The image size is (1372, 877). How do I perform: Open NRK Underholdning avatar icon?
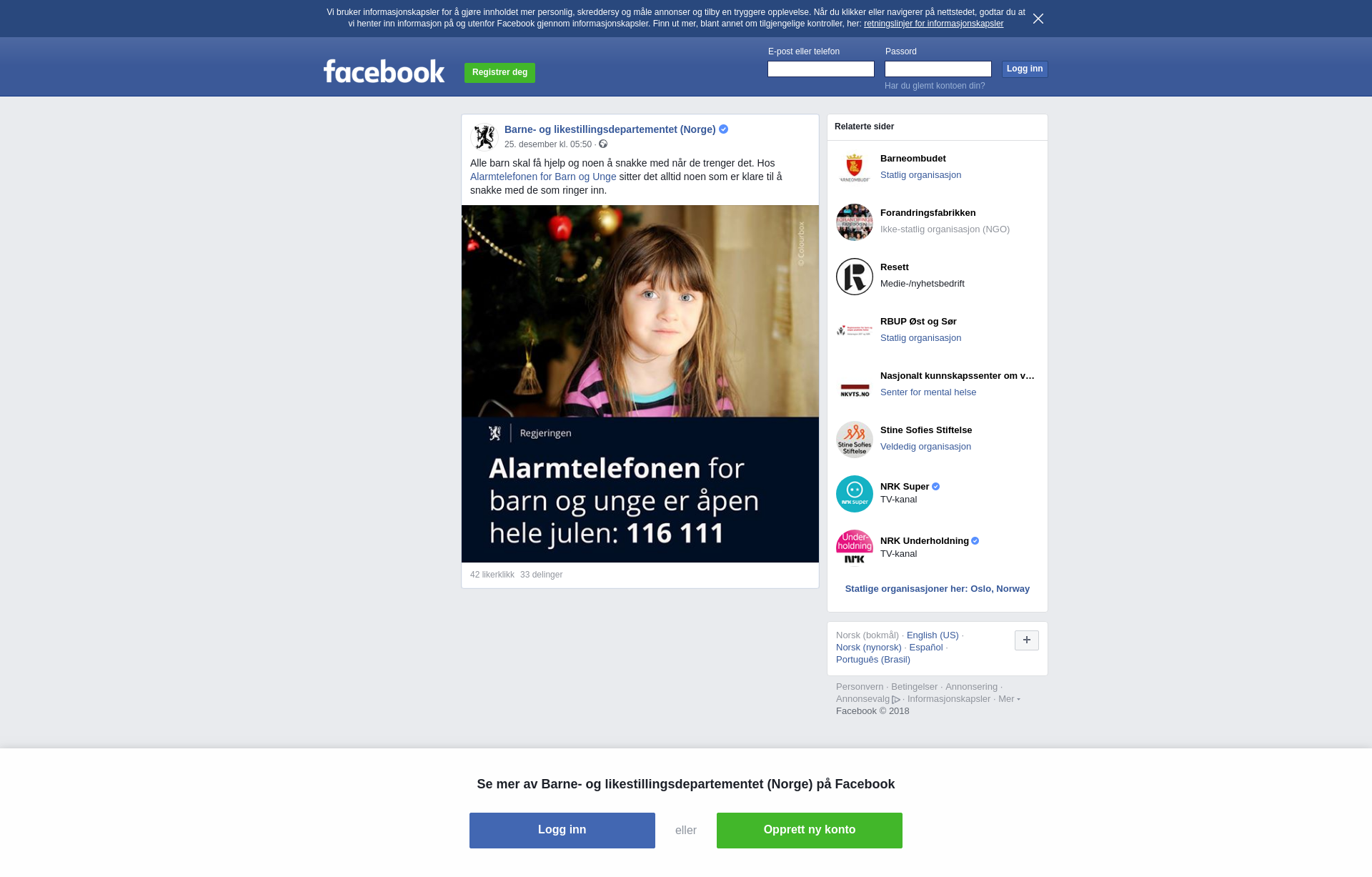(x=855, y=548)
